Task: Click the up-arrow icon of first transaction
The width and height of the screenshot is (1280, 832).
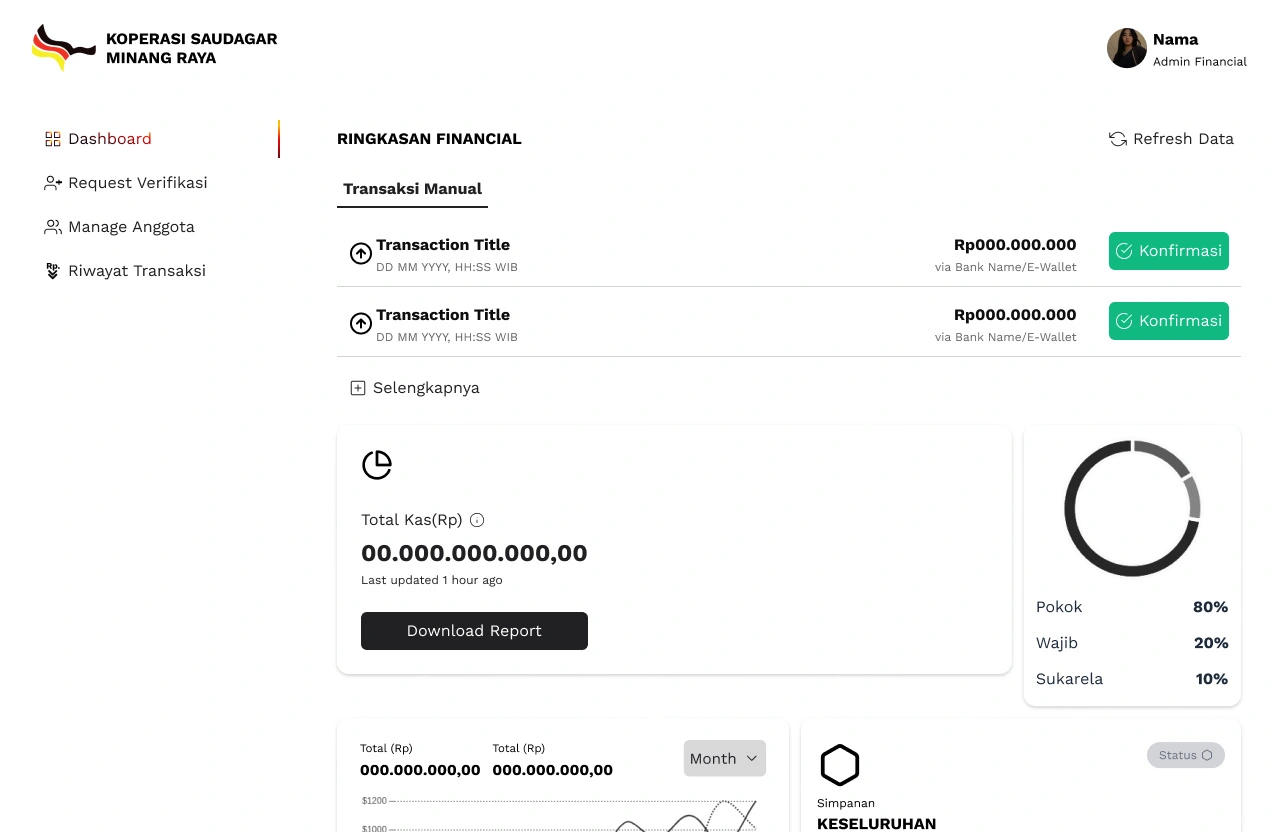Action: [361, 254]
